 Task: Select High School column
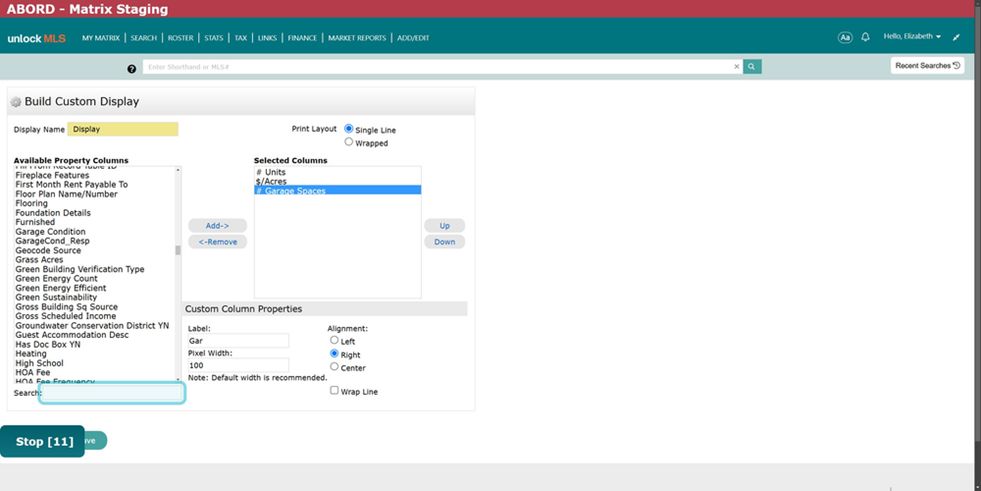(39, 363)
